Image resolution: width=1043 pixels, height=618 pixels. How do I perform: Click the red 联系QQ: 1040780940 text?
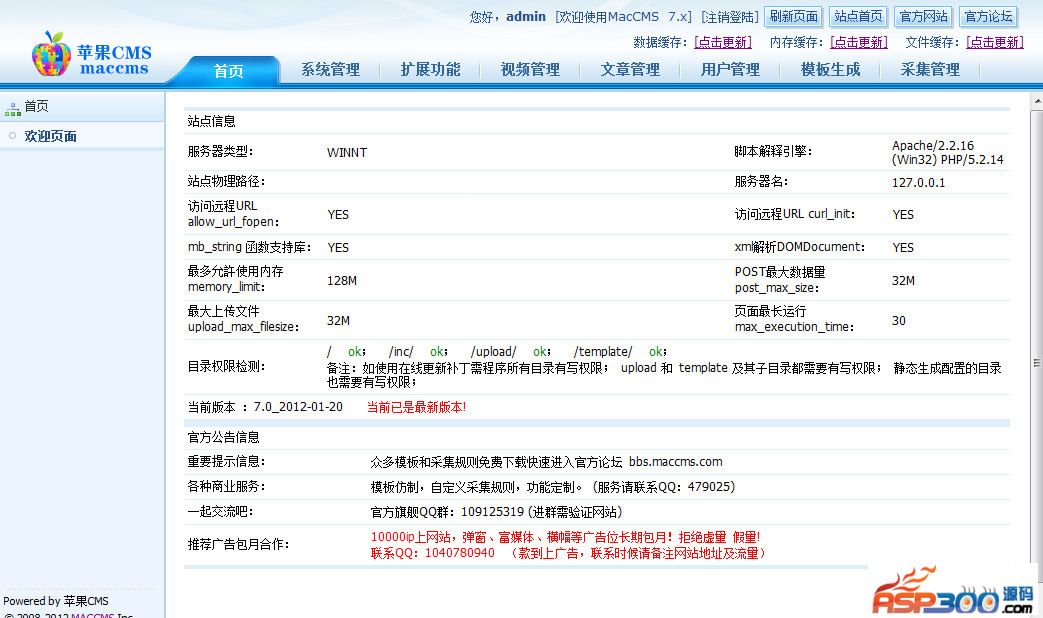(x=432, y=553)
